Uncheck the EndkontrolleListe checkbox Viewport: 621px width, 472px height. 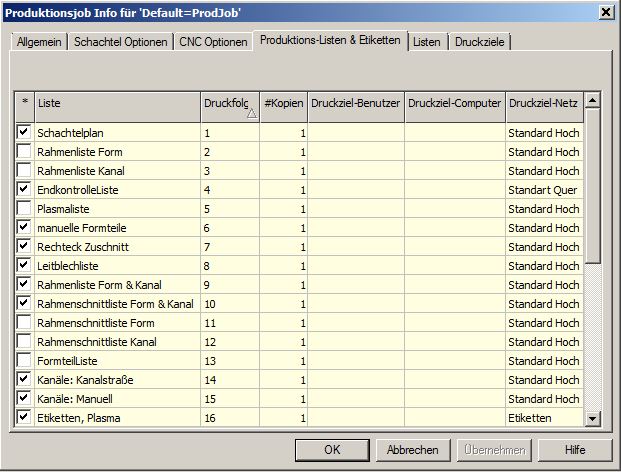coord(23,189)
